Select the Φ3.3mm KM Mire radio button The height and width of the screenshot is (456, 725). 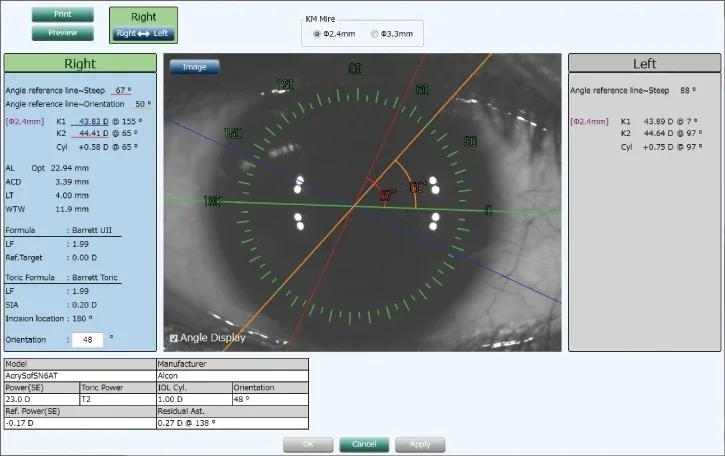(x=375, y=34)
